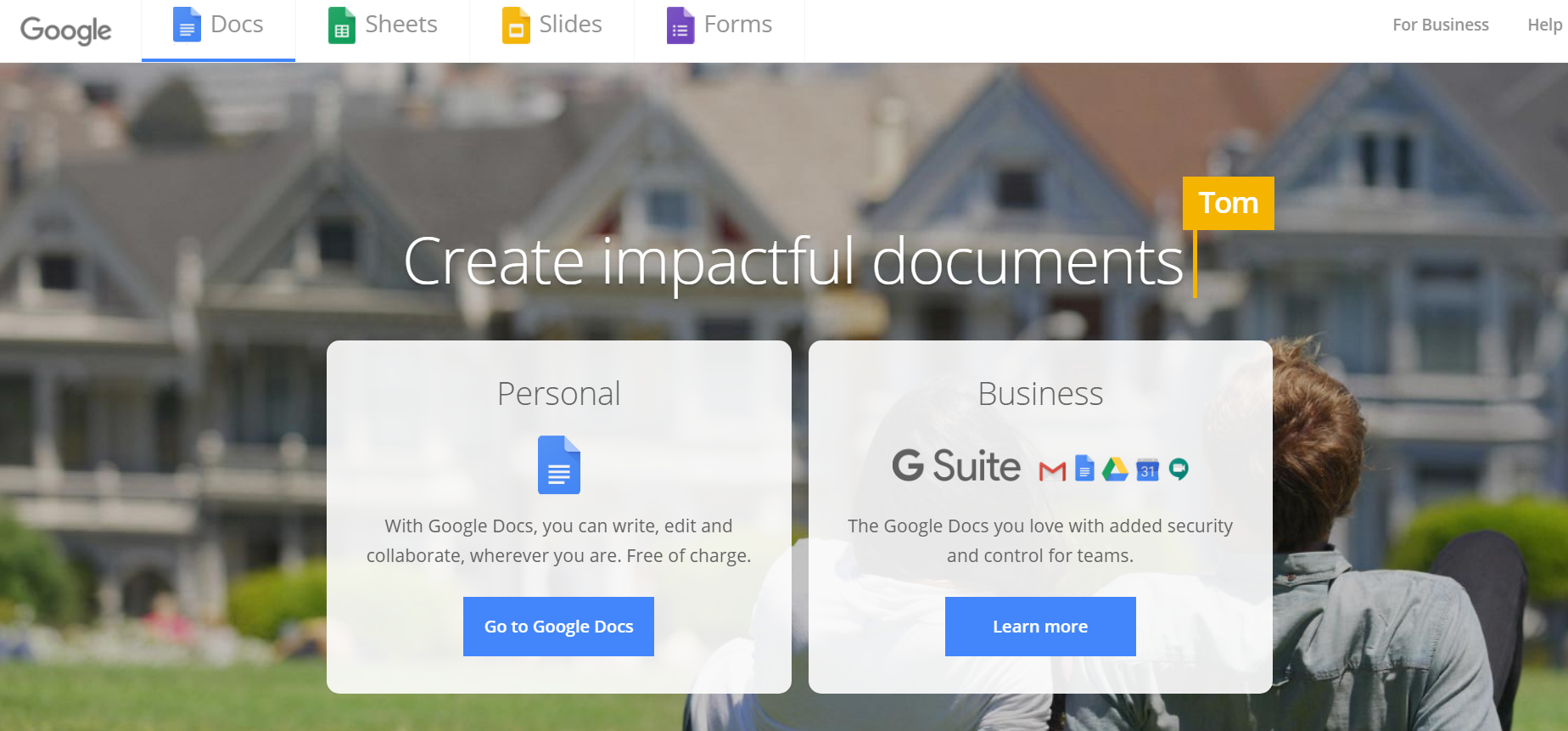Screen dimensions: 1568x731
Task: Click the Personal heading
Action: (558, 394)
